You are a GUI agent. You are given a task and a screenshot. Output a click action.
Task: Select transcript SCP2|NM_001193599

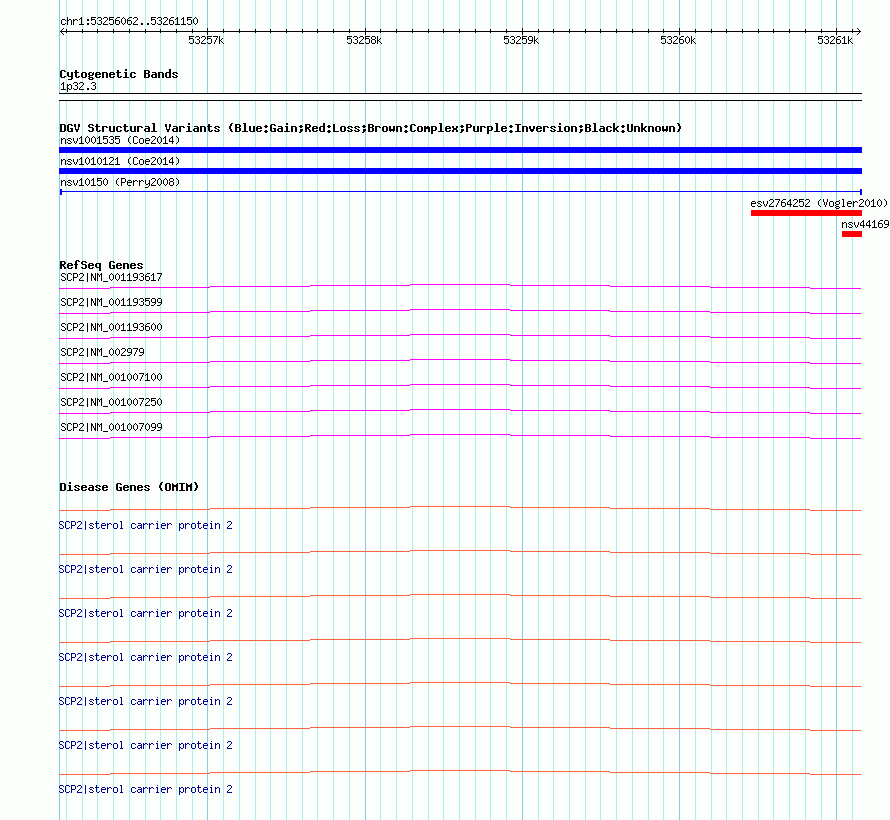(x=111, y=302)
